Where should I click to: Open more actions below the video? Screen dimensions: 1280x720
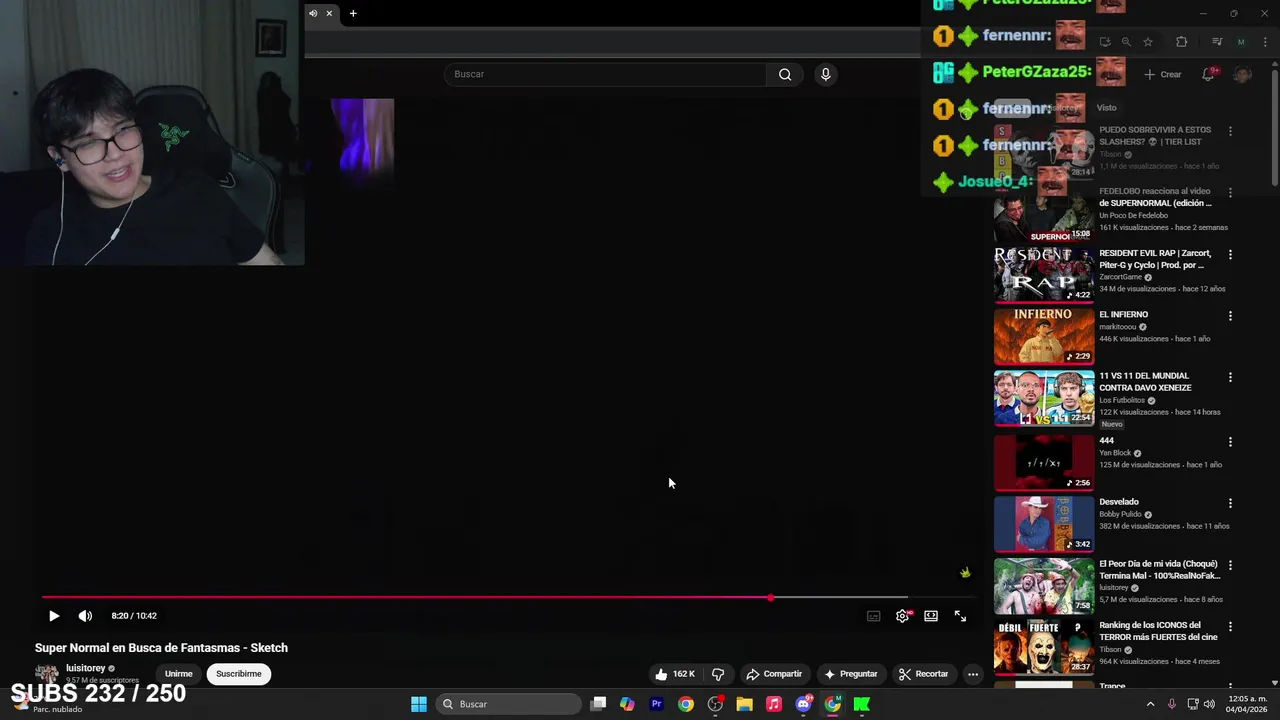(972, 674)
